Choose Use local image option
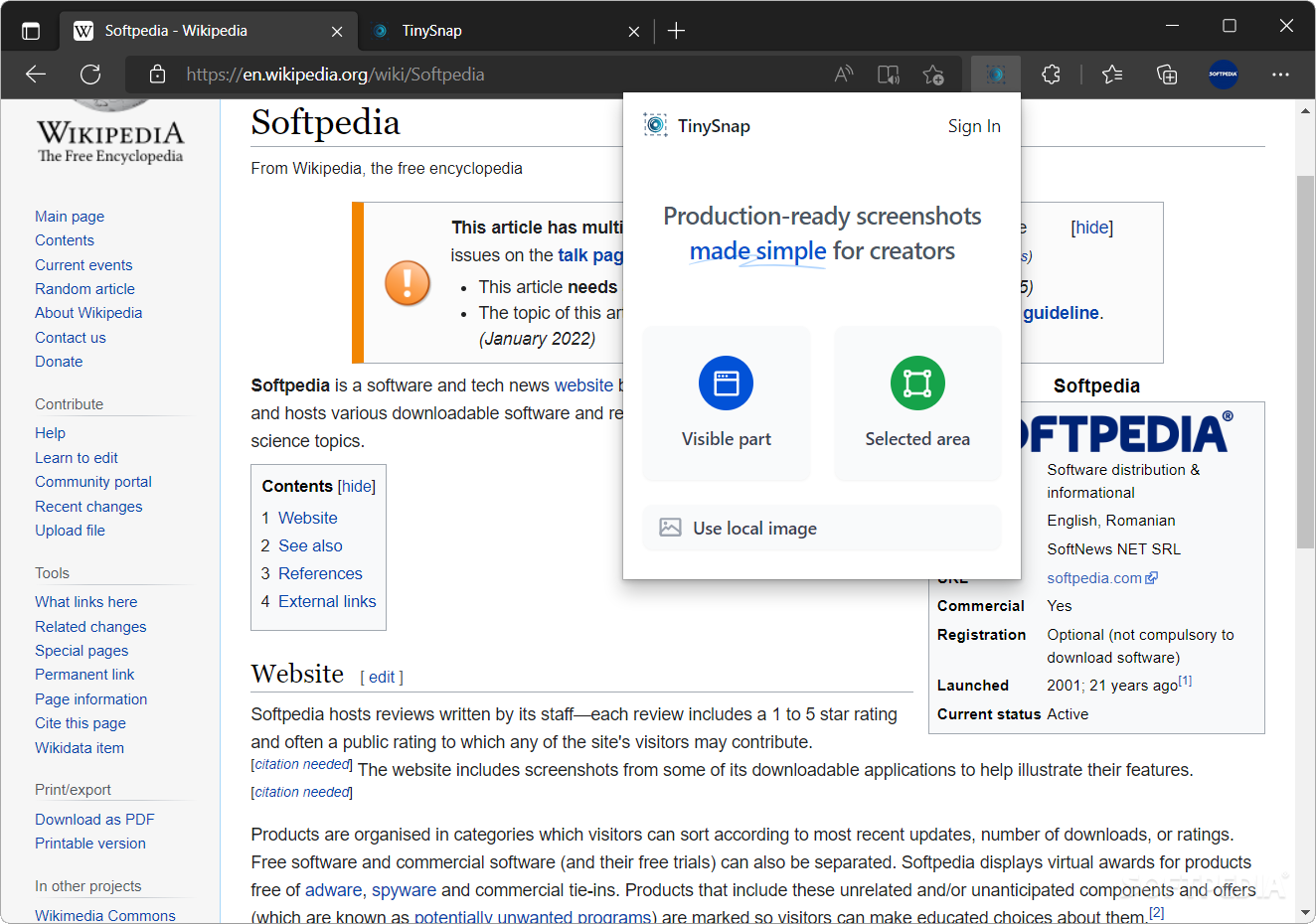This screenshot has width=1316, height=924. tap(822, 528)
